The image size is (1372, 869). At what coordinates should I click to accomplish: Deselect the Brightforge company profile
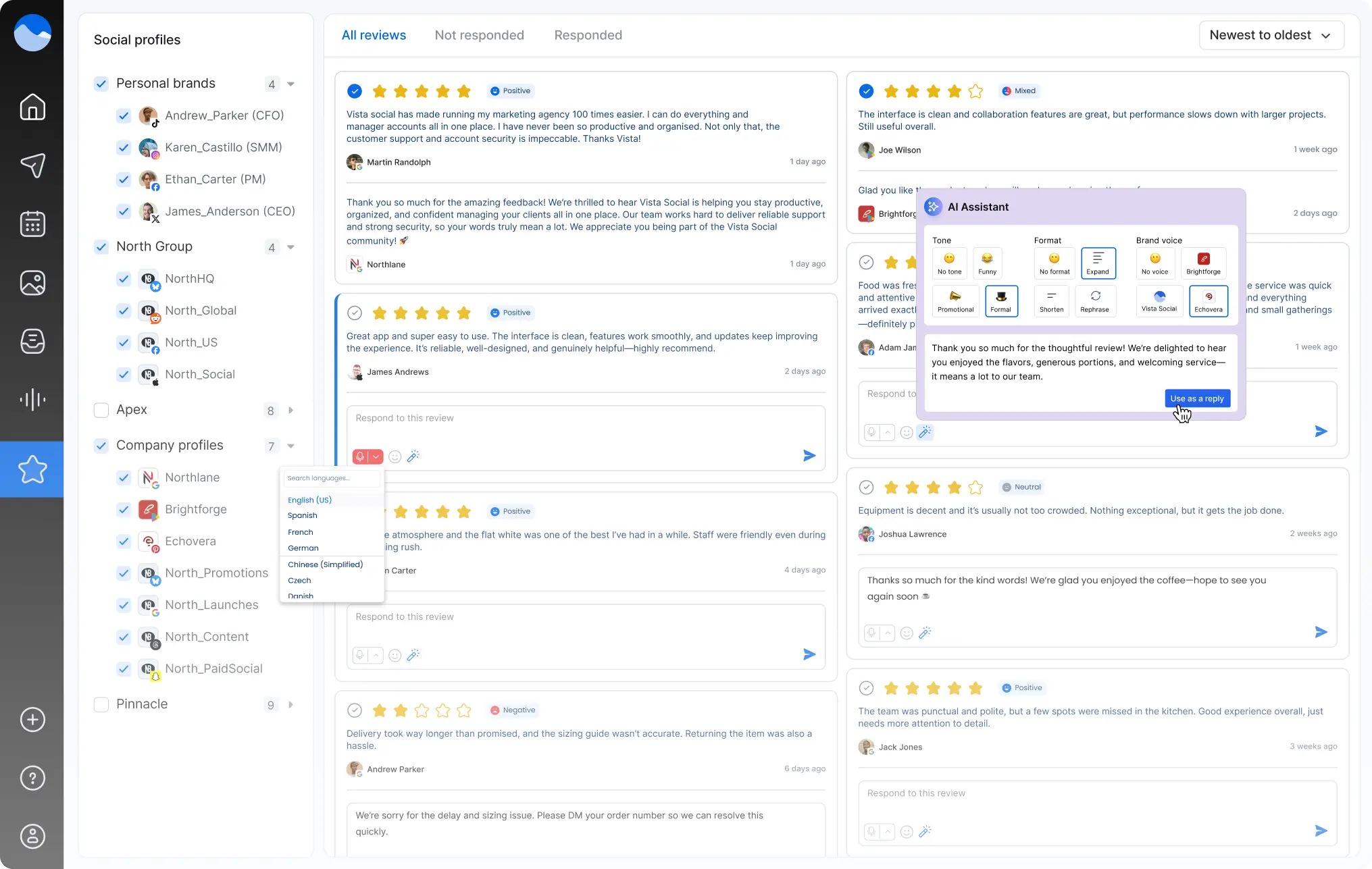[x=124, y=510]
